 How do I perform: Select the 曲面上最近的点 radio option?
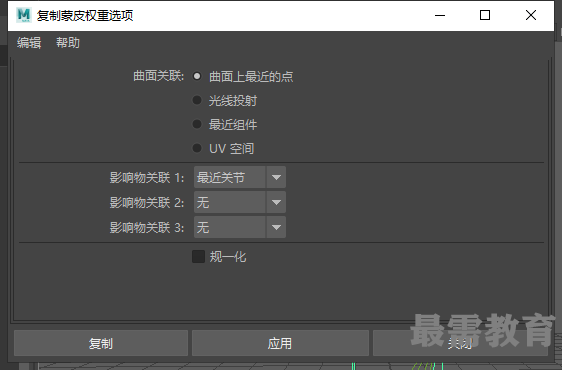coord(197,76)
